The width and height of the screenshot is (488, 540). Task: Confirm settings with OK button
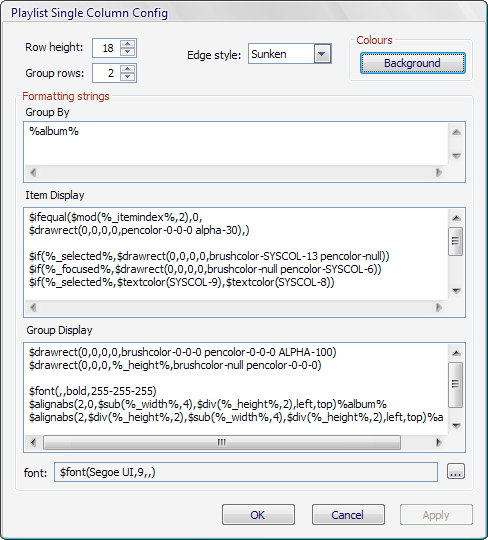(x=258, y=515)
